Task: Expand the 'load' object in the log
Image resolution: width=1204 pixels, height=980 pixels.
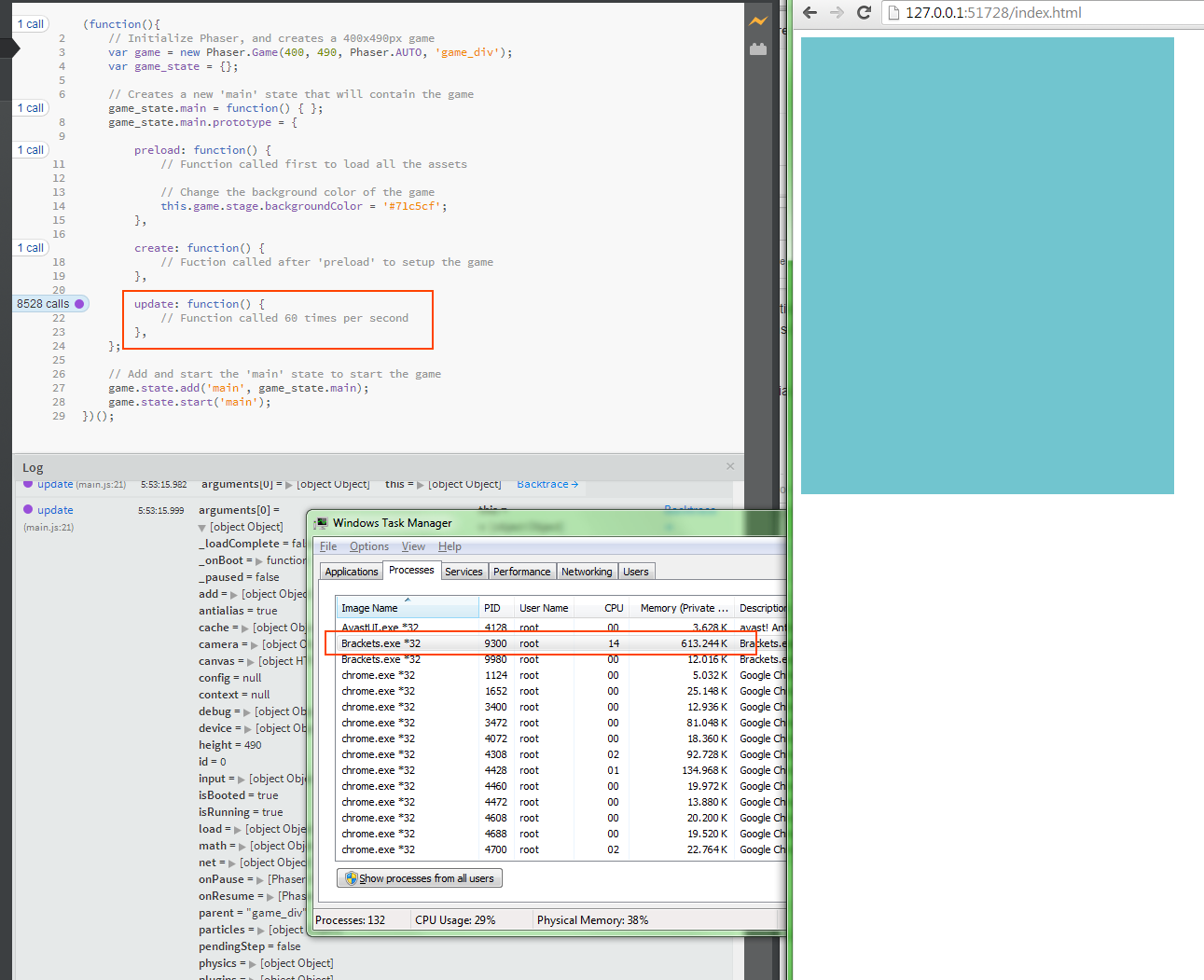Action: click(x=238, y=829)
